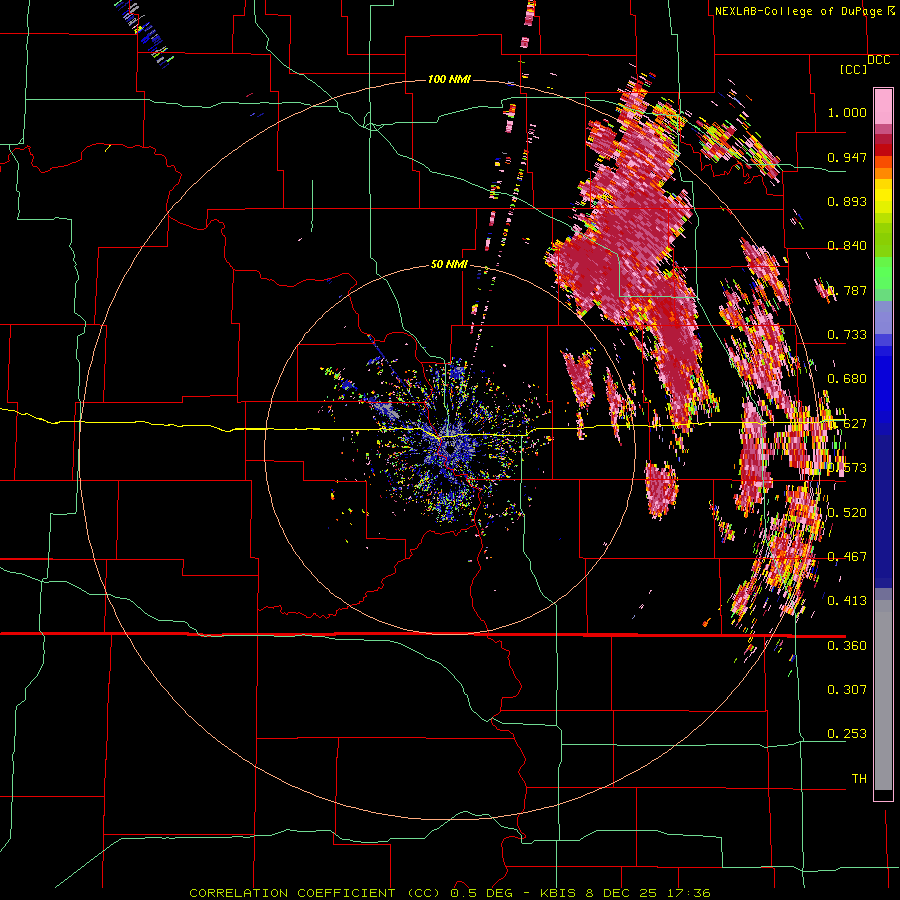The image size is (900, 900).
Task: Click the 0.573 value on the color scale
Action: click(x=847, y=468)
